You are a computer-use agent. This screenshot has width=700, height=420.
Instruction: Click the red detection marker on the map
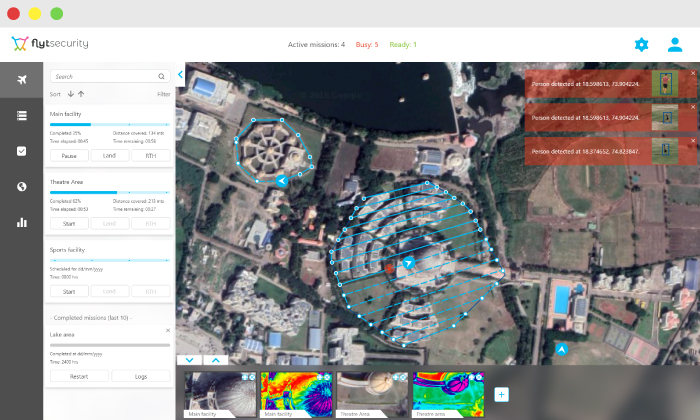click(389, 268)
